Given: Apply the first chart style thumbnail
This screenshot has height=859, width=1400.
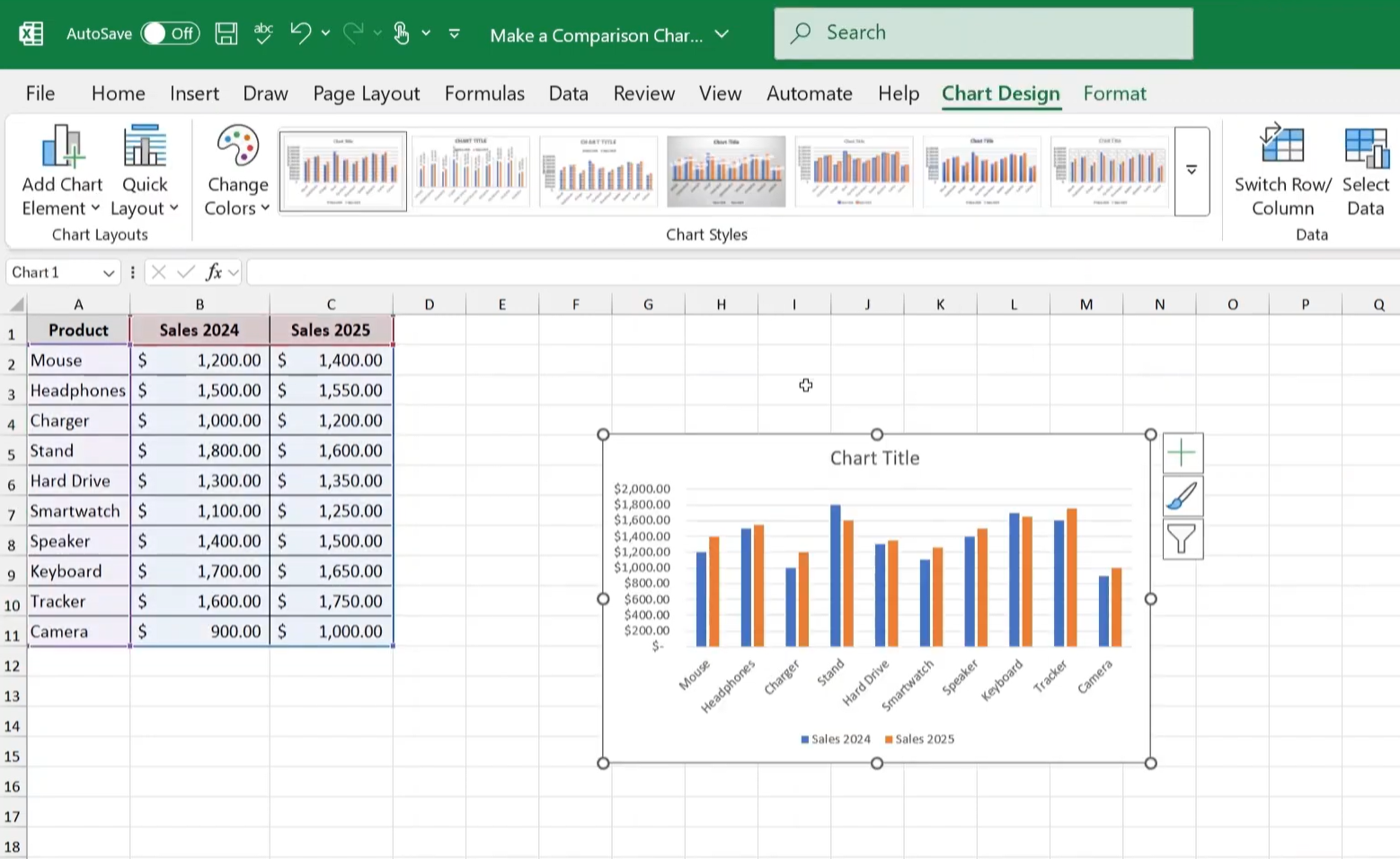Looking at the screenshot, I should [x=343, y=172].
